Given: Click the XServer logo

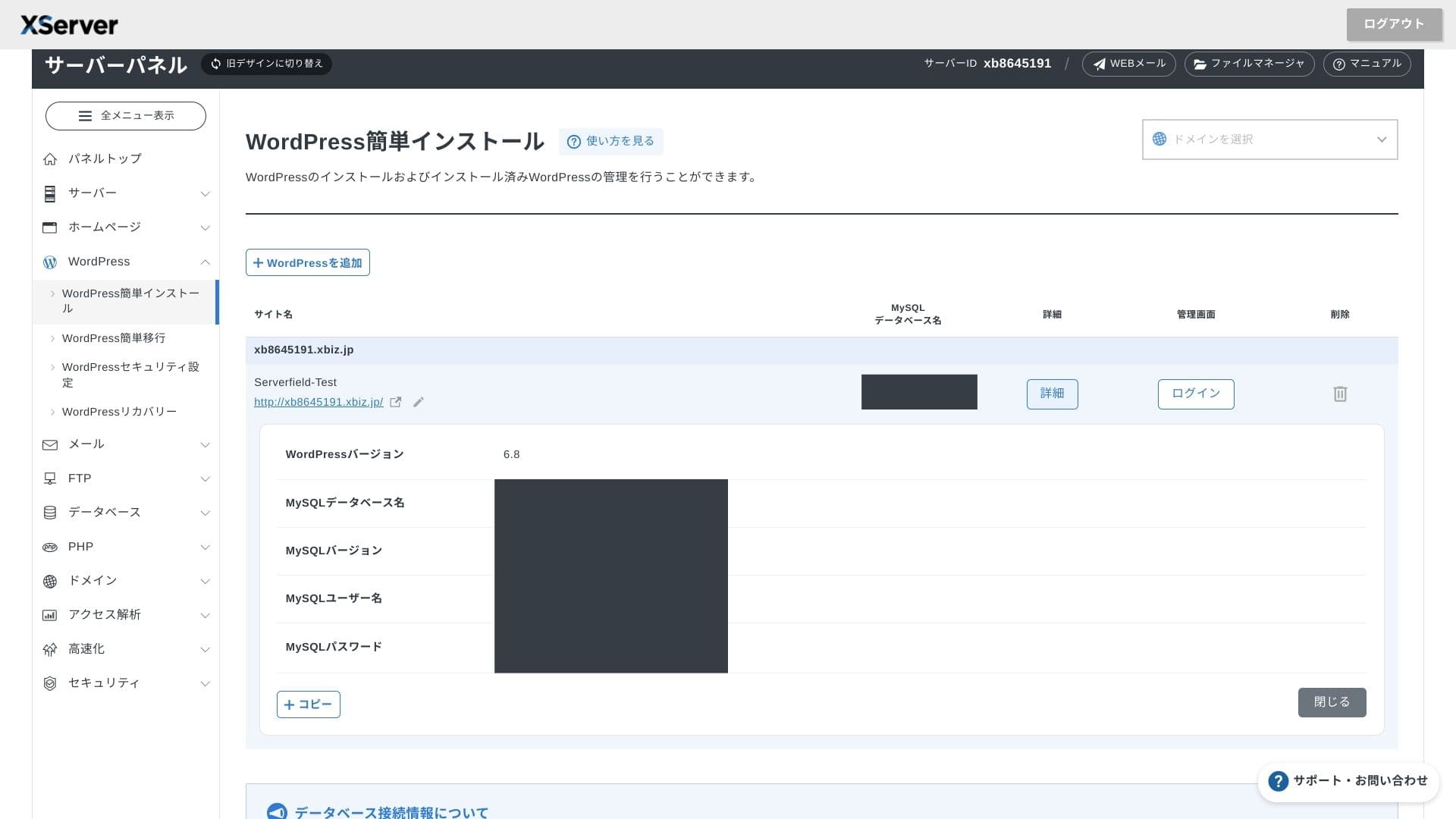Looking at the screenshot, I should pyautogui.click(x=69, y=25).
